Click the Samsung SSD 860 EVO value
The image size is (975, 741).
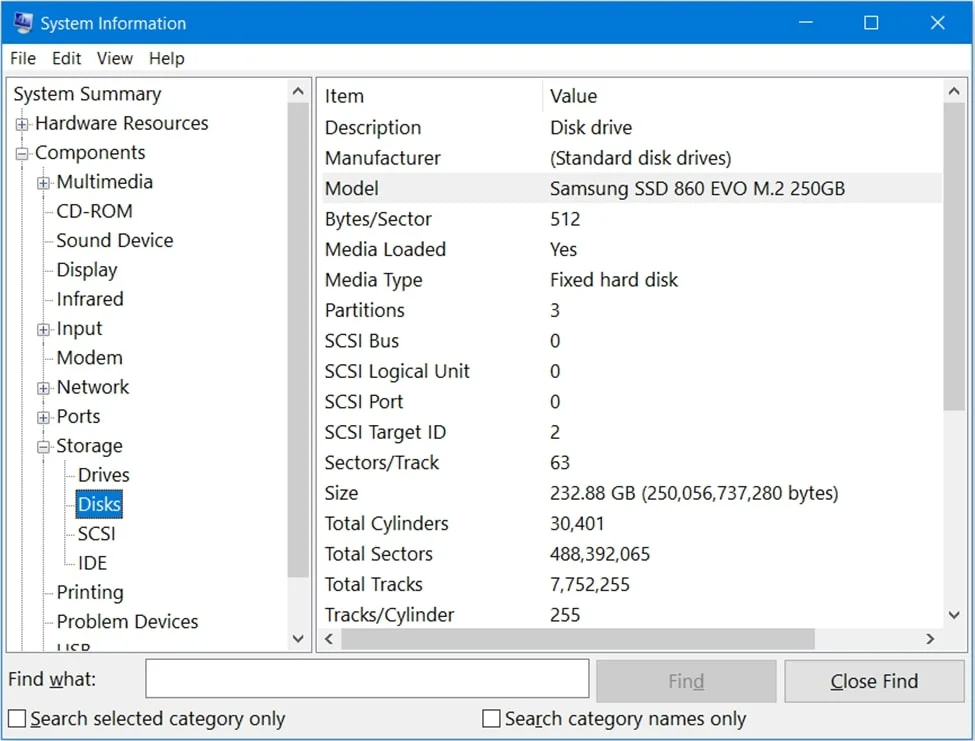pos(698,188)
